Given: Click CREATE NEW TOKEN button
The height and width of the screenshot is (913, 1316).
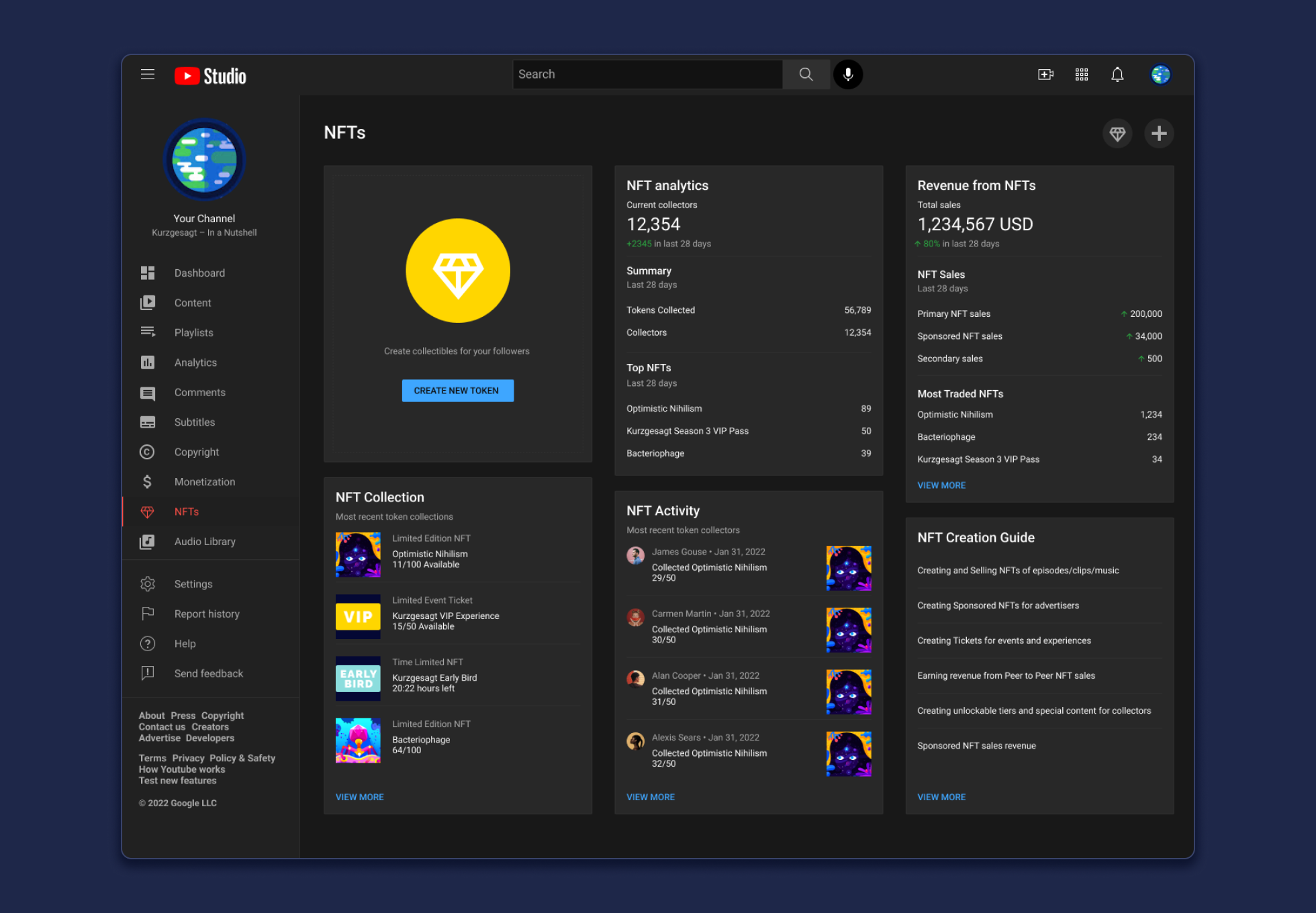Looking at the screenshot, I should point(458,391).
